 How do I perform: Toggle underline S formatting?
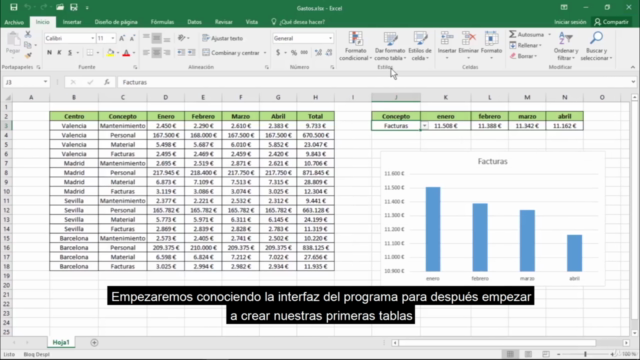(x=70, y=53)
